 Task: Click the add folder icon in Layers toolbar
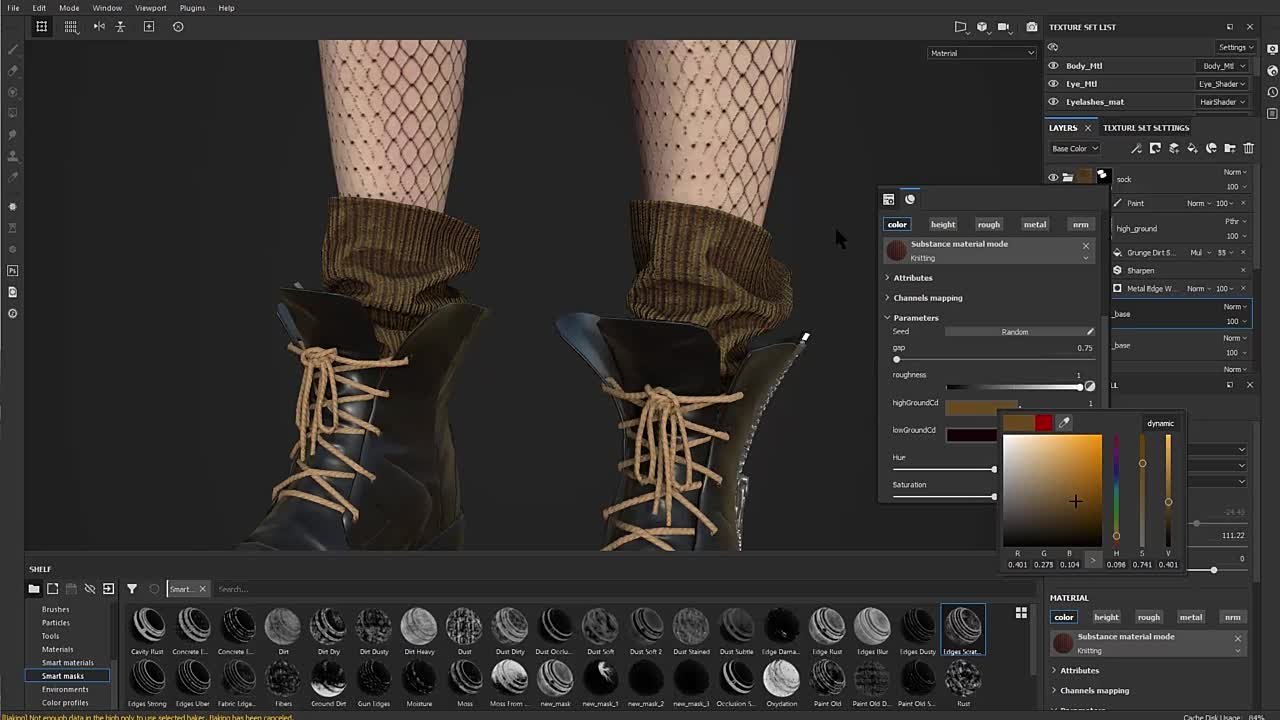click(x=1230, y=148)
